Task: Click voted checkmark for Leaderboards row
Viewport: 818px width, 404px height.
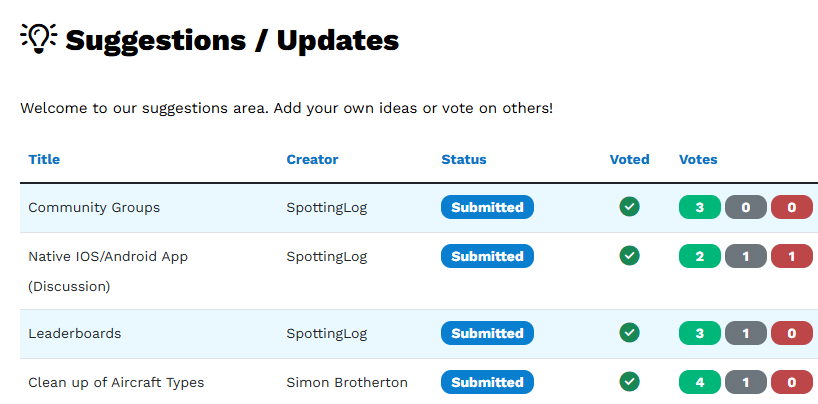Action: (629, 332)
